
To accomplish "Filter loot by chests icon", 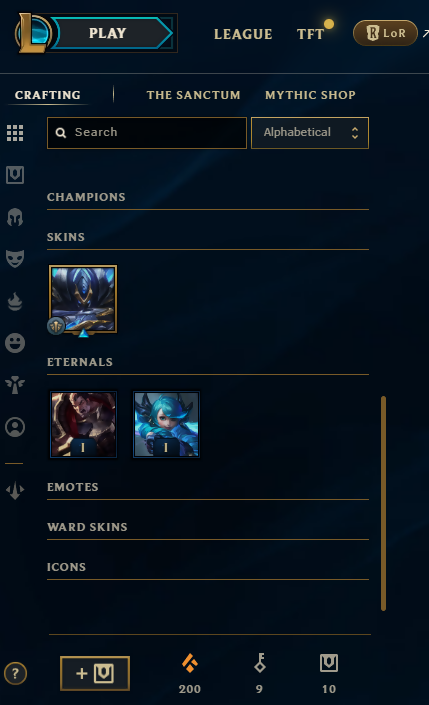I will pyautogui.click(x=15, y=175).
